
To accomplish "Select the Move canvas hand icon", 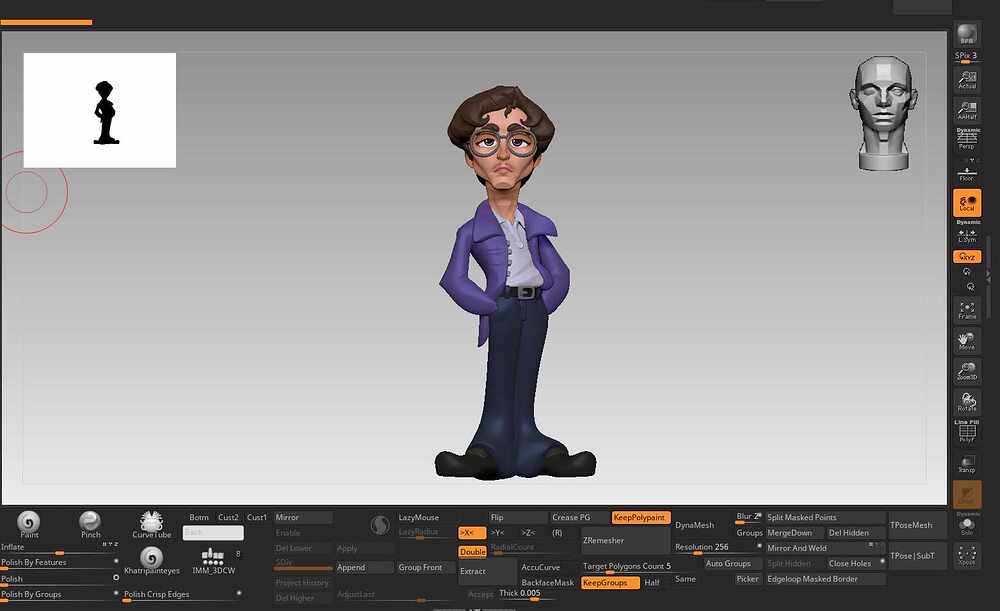I will [x=967, y=341].
